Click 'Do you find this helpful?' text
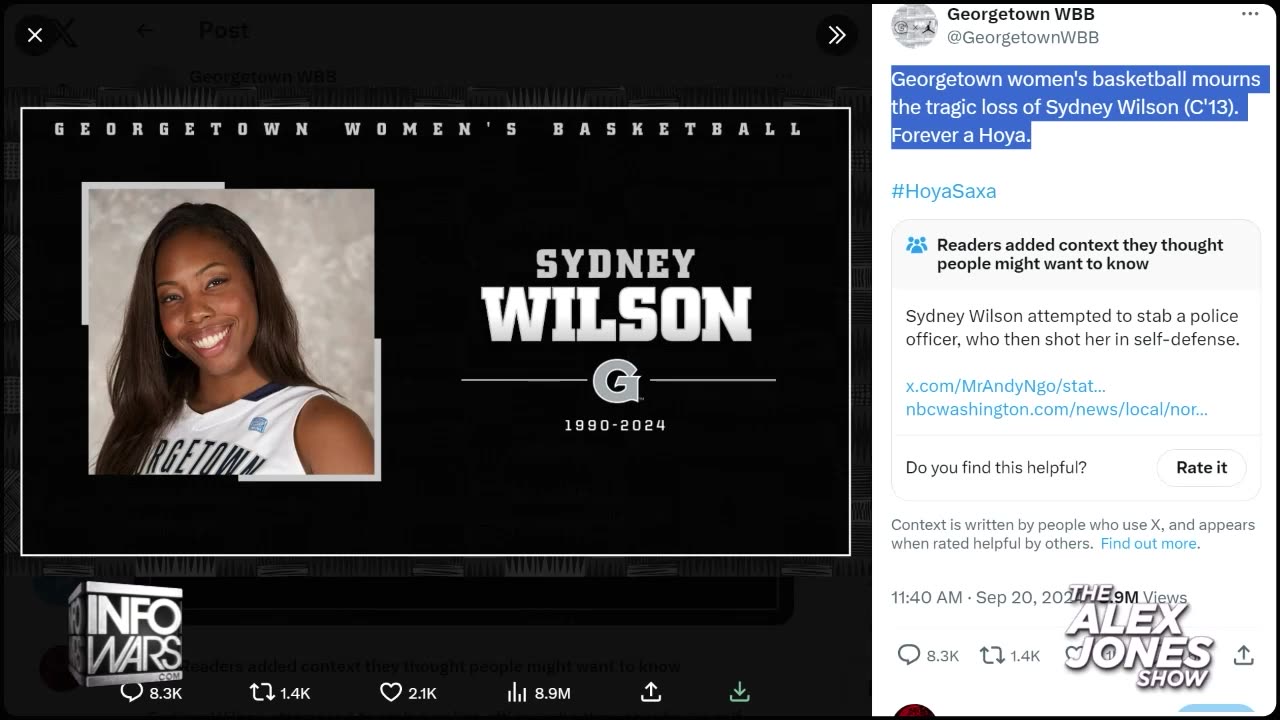The width and height of the screenshot is (1280, 720). pyautogui.click(x=996, y=467)
